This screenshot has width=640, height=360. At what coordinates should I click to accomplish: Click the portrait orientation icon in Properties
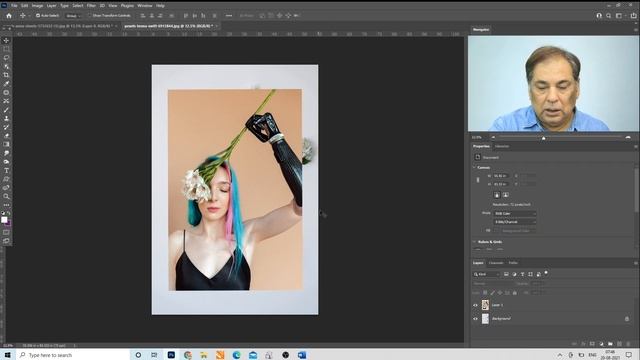click(497, 195)
